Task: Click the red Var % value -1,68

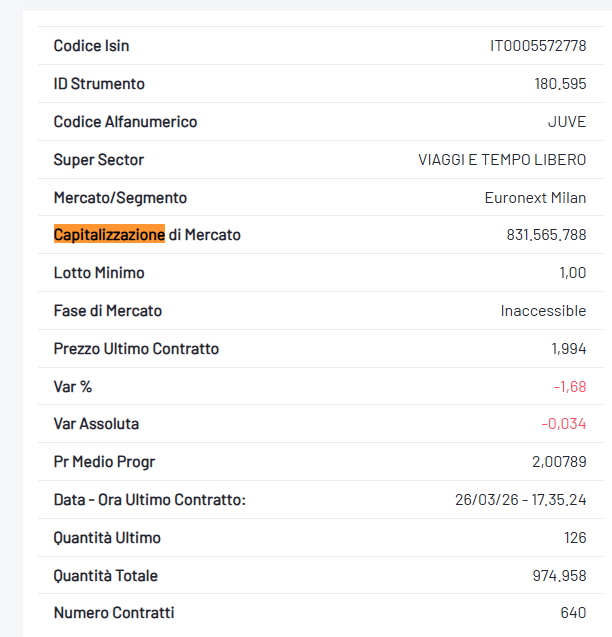Action: pos(569,387)
